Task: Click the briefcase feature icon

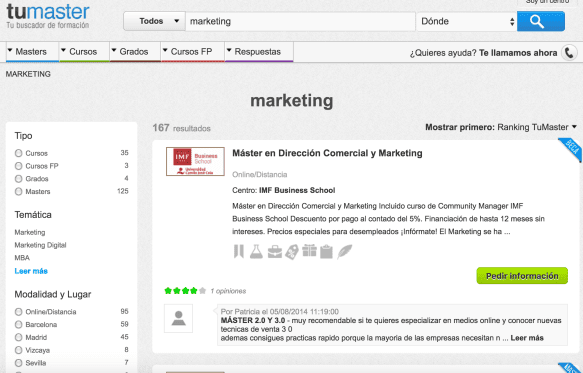Action: coord(275,252)
